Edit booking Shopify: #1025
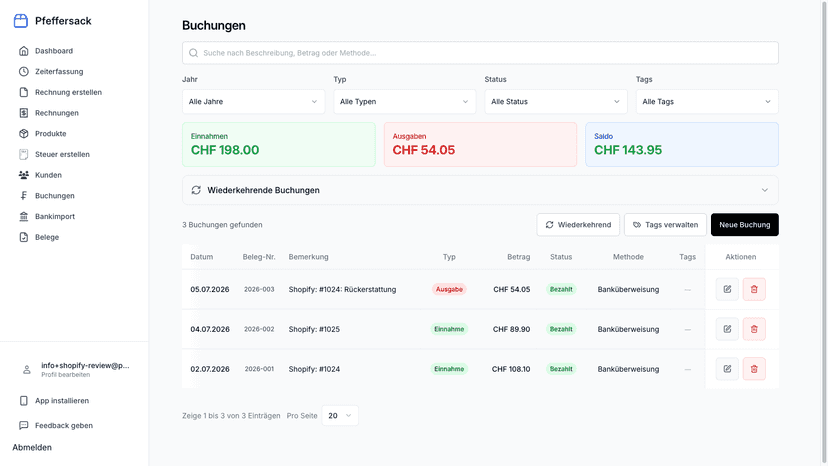The width and height of the screenshot is (828, 466). coord(727,329)
